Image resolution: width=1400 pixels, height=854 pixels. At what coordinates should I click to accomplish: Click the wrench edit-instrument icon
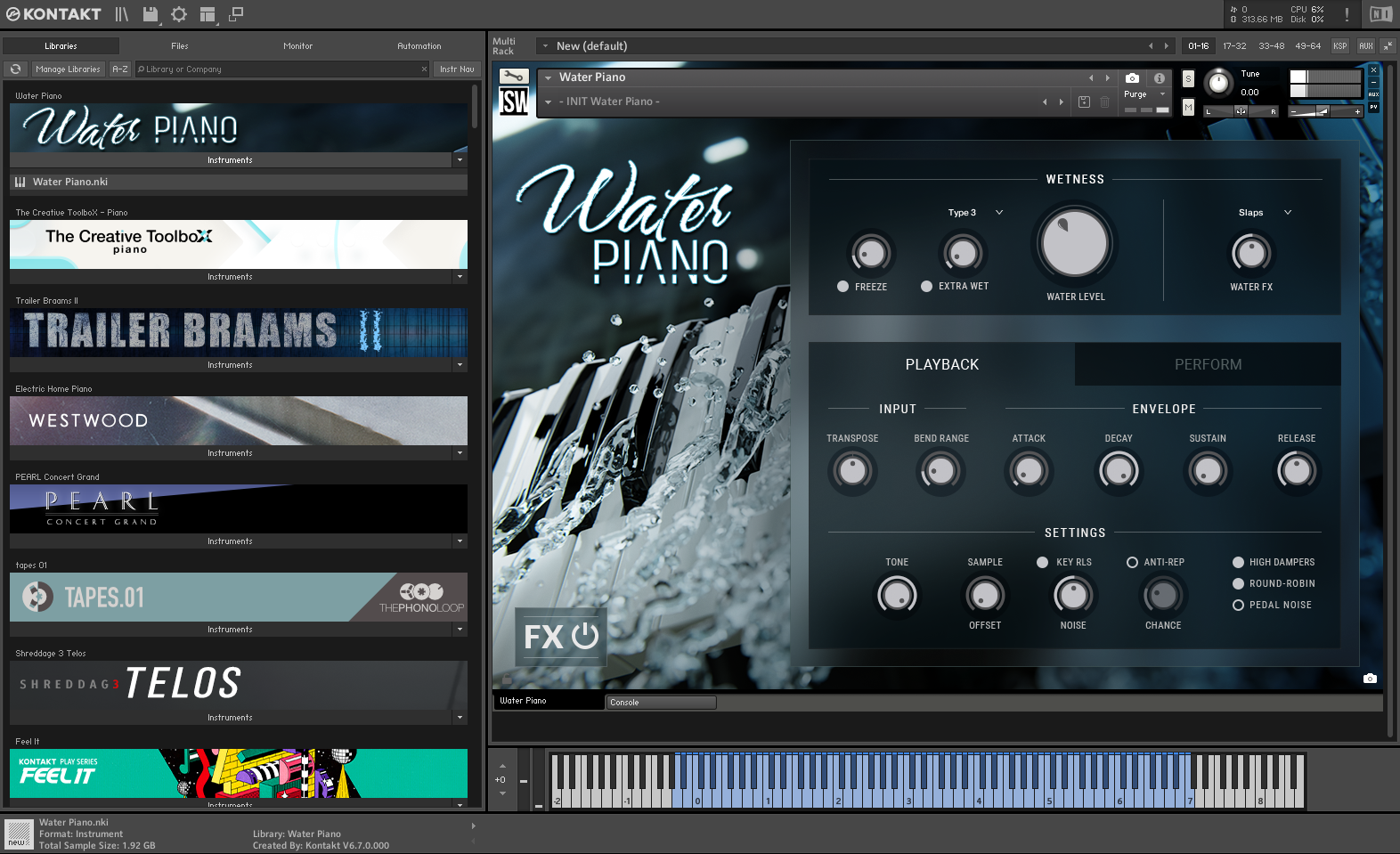click(x=513, y=77)
